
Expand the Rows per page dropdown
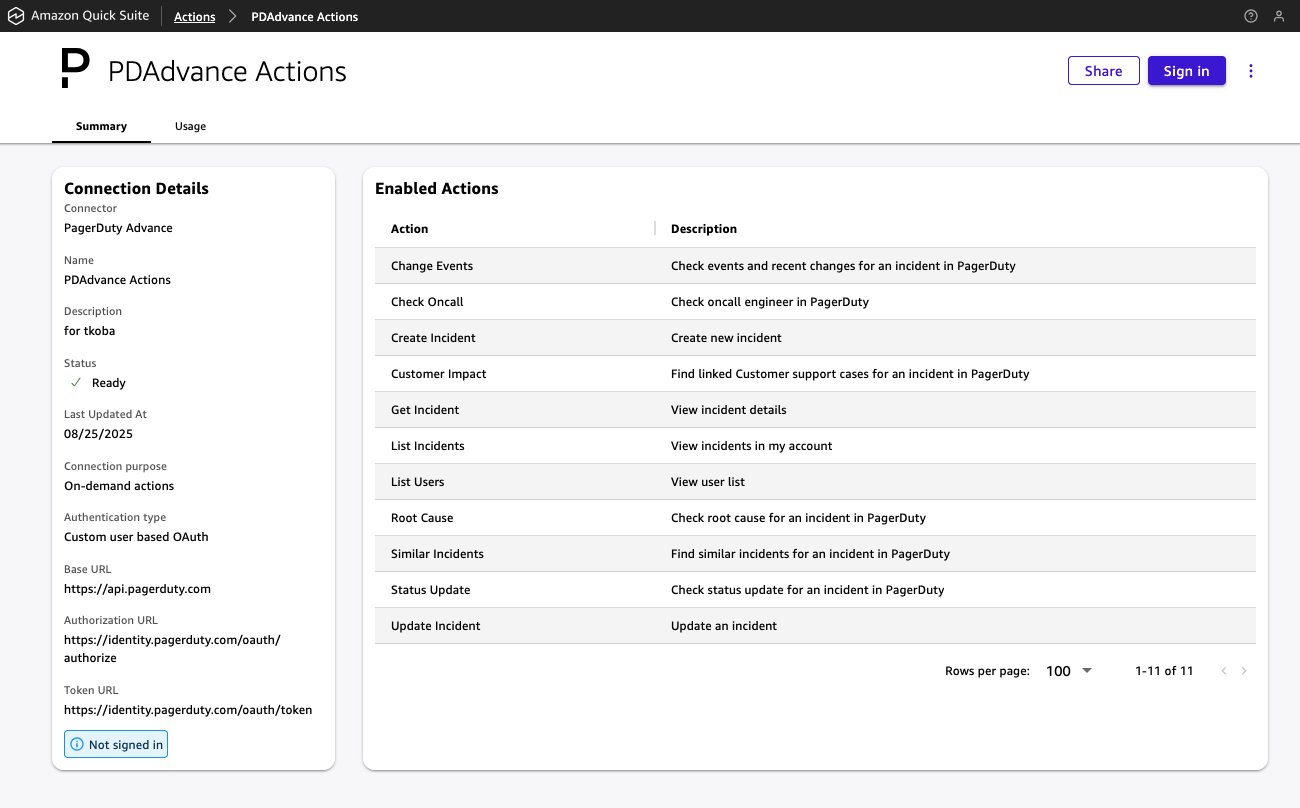[1069, 671]
